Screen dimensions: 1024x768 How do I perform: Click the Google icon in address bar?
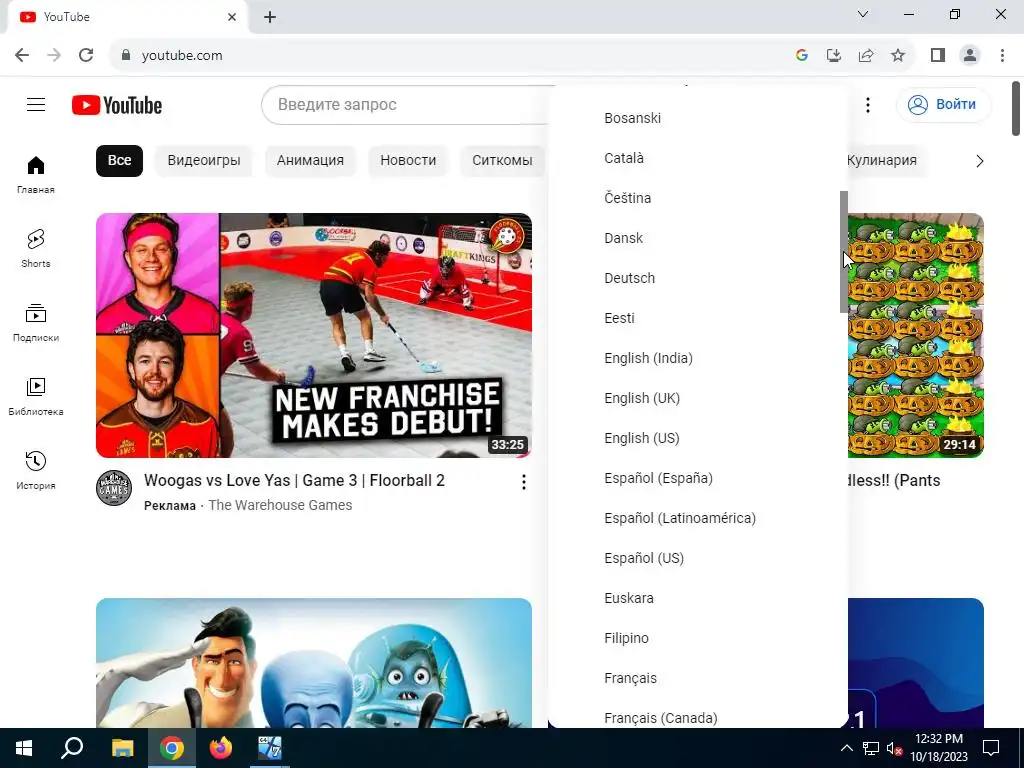(802, 56)
